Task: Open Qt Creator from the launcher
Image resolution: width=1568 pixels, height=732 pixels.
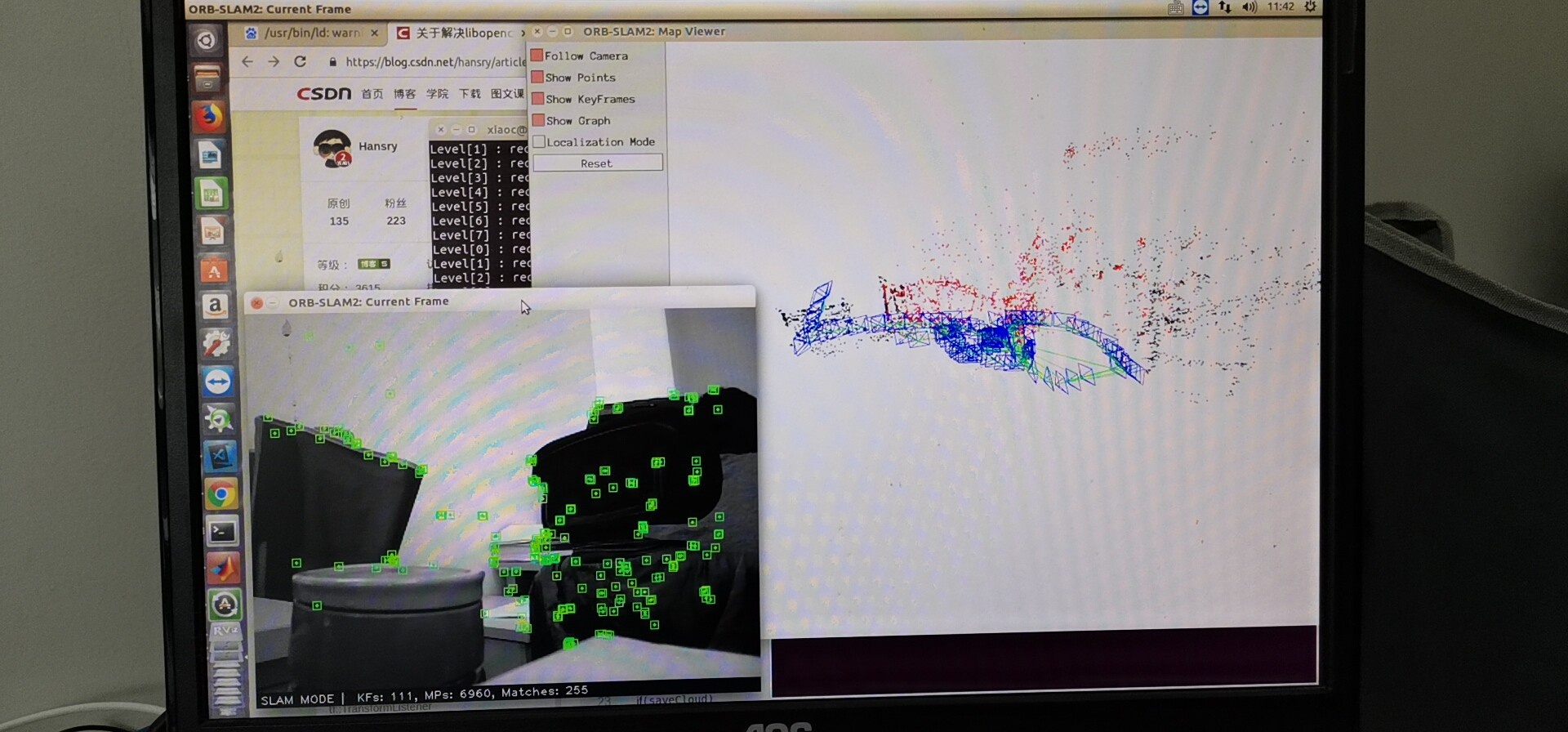Action: [219, 419]
